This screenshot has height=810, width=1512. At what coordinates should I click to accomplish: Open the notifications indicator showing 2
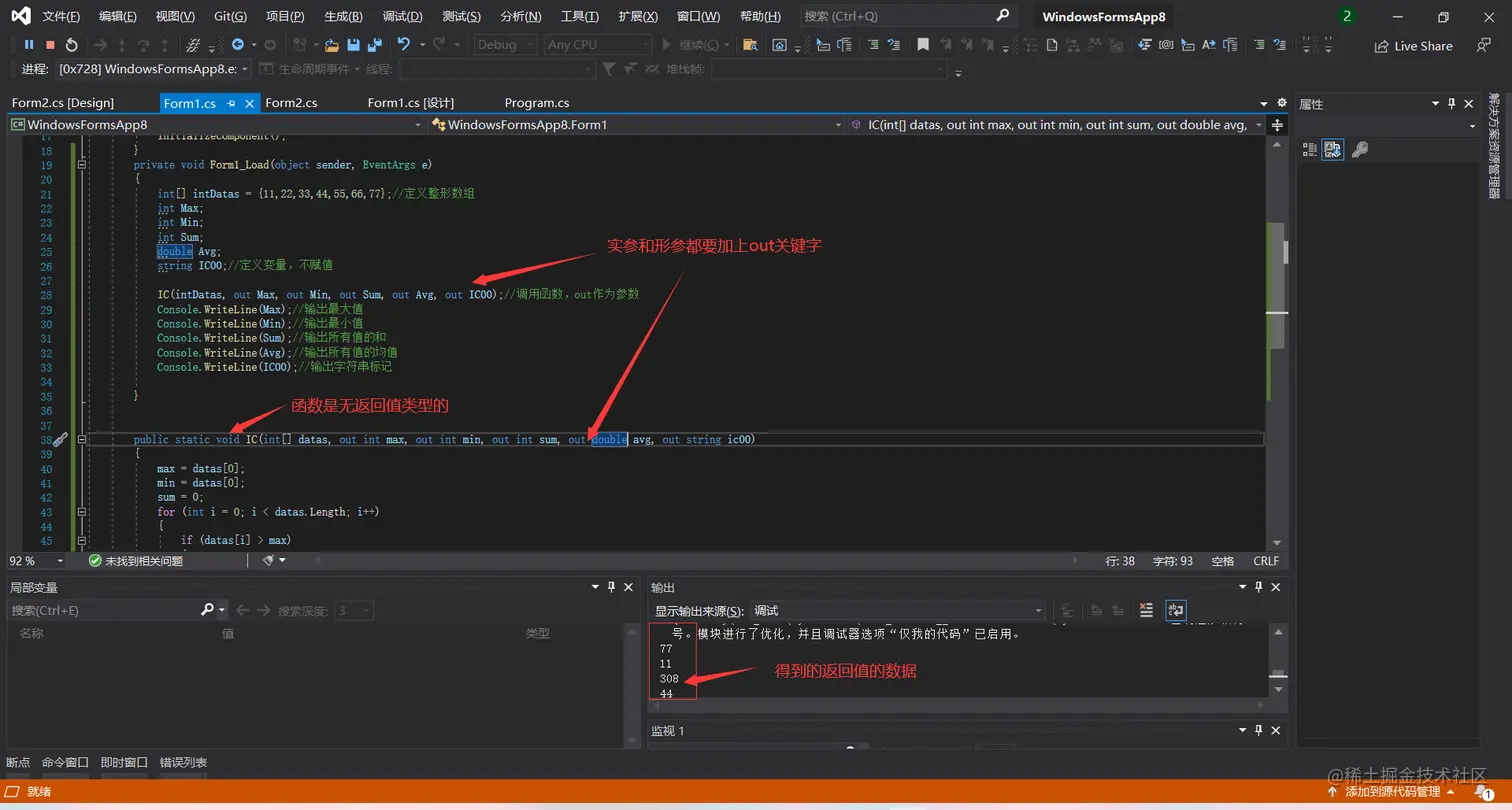point(1347,16)
